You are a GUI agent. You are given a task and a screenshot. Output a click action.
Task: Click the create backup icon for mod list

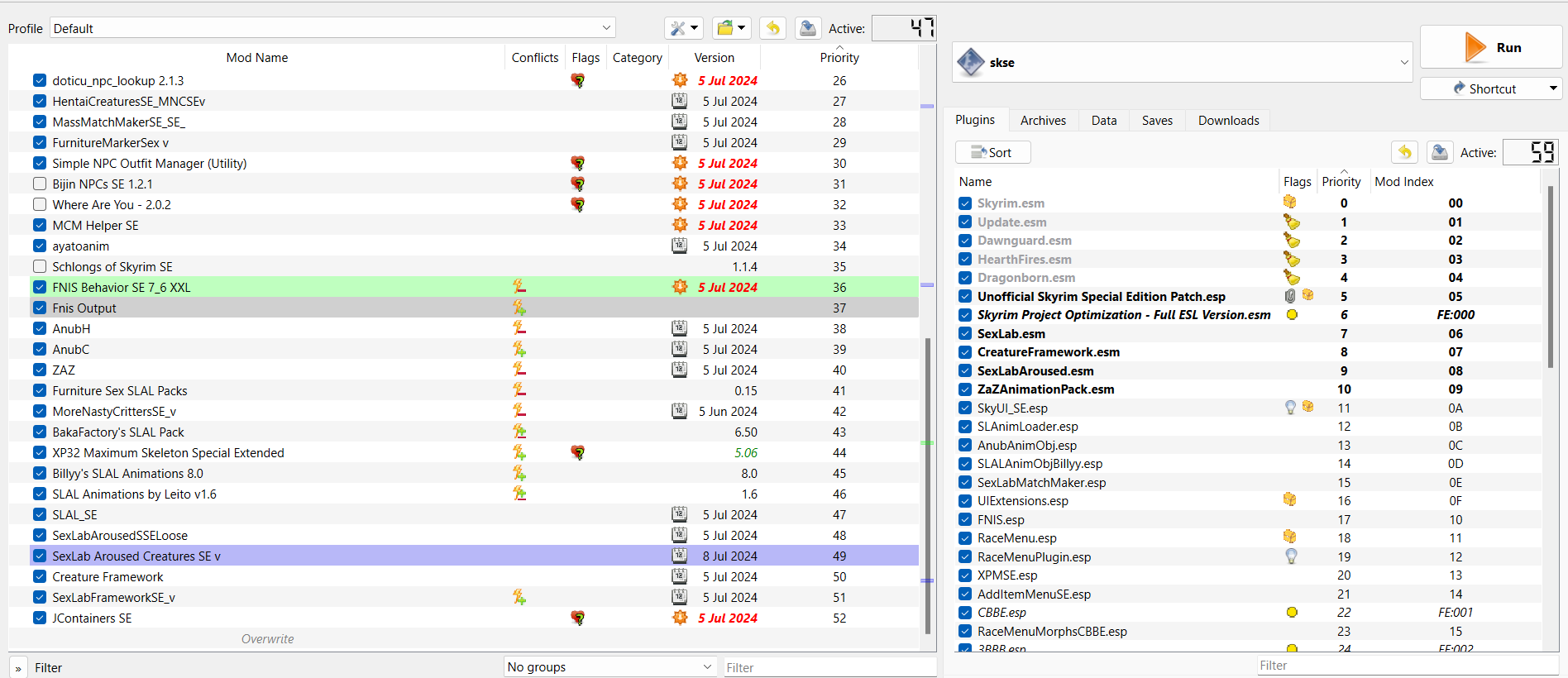click(x=807, y=28)
